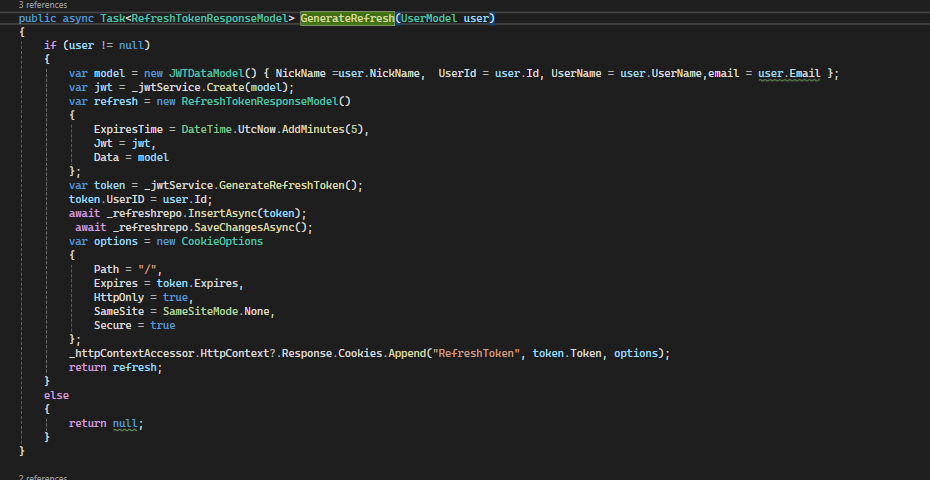930x480 pixels.
Task: Click the UserID member of token
Action: (125, 199)
